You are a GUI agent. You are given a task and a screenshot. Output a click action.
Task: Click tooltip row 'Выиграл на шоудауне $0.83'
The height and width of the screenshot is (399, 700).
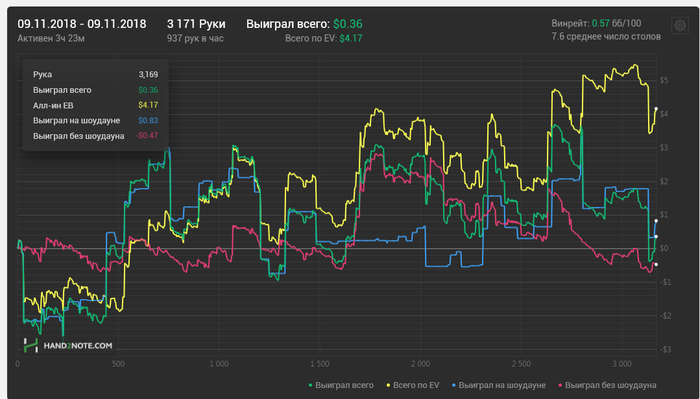point(96,121)
